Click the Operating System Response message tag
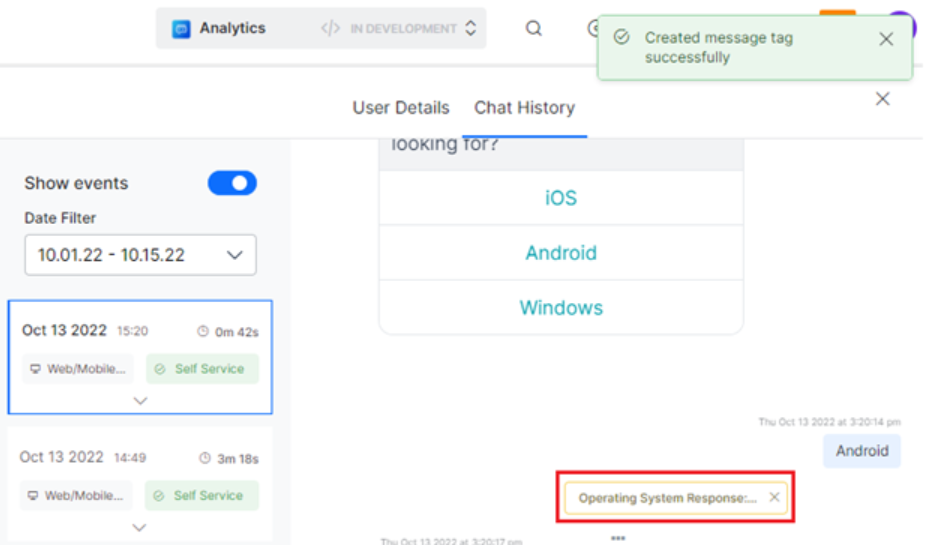 click(x=667, y=497)
